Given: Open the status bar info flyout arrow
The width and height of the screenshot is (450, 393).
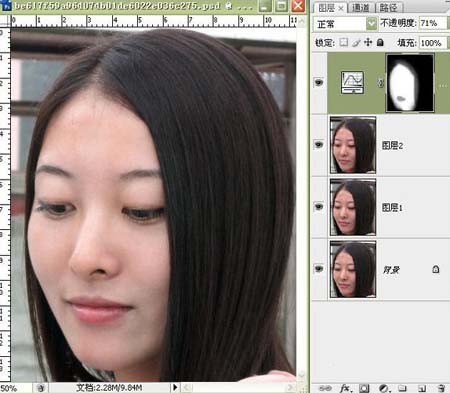Looking at the screenshot, I should point(175,387).
